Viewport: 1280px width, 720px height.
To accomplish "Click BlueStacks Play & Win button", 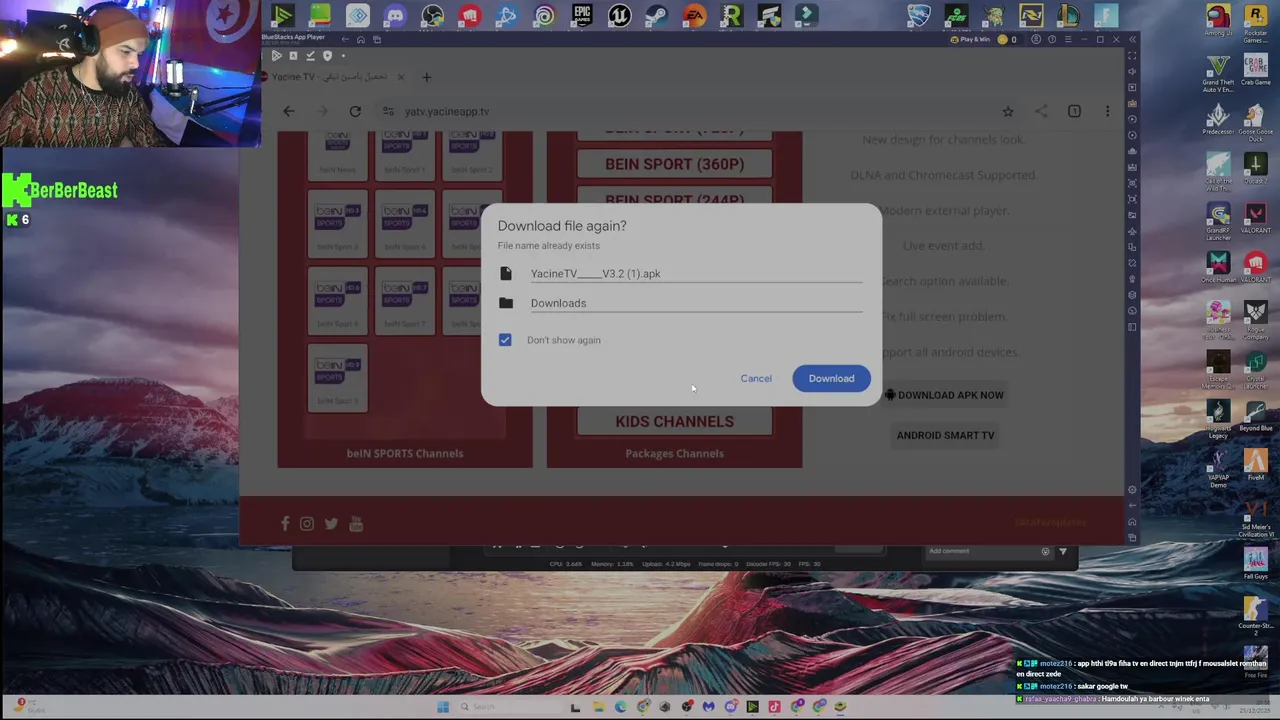I will pyautogui.click(x=970, y=39).
